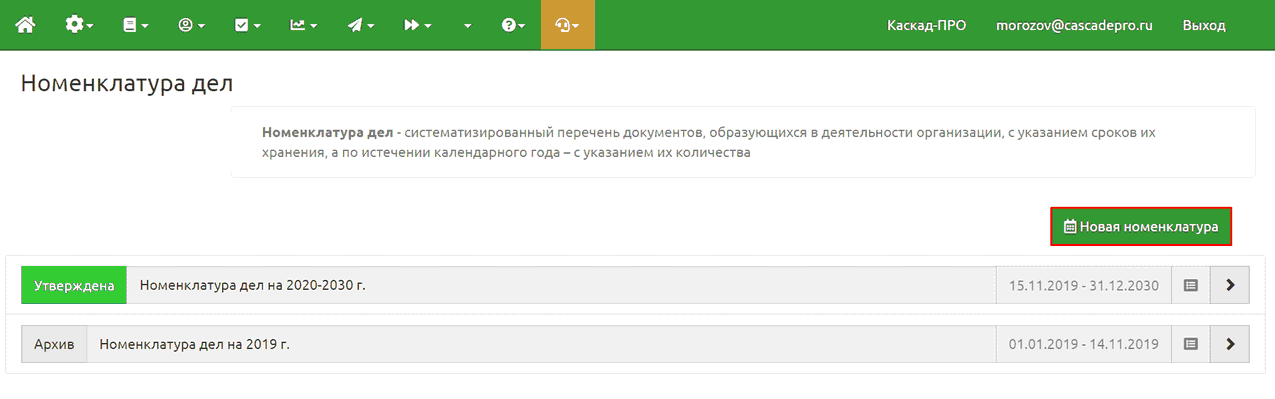Log out via Выход link
1275x399 pixels.
click(1203, 26)
